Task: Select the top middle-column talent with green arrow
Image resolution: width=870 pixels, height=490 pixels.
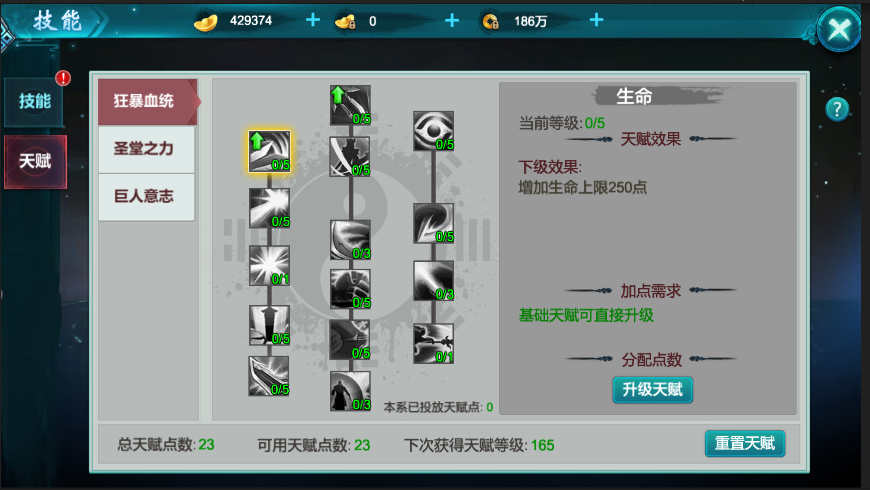Action: point(350,105)
